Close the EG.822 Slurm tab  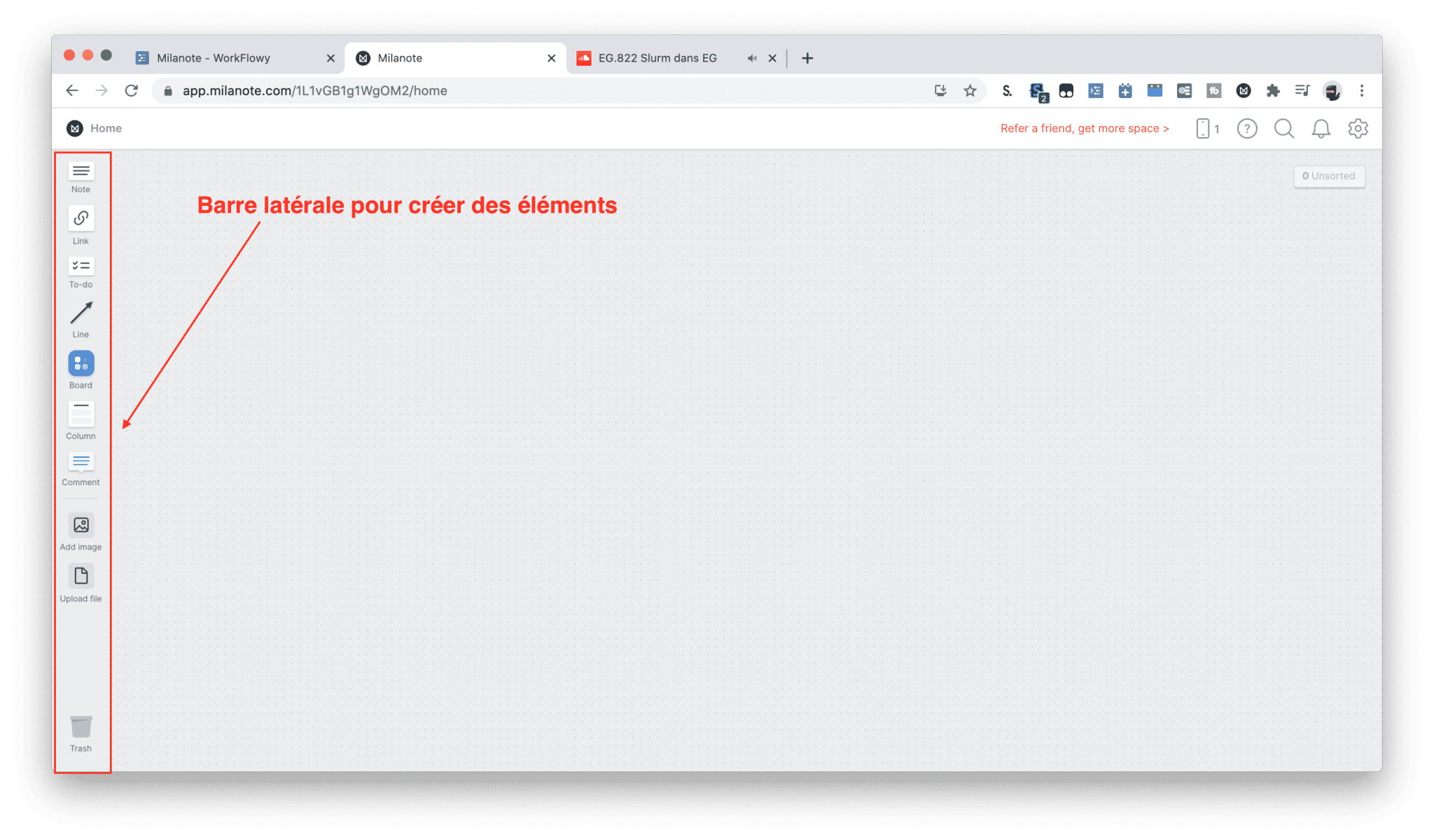point(772,58)
